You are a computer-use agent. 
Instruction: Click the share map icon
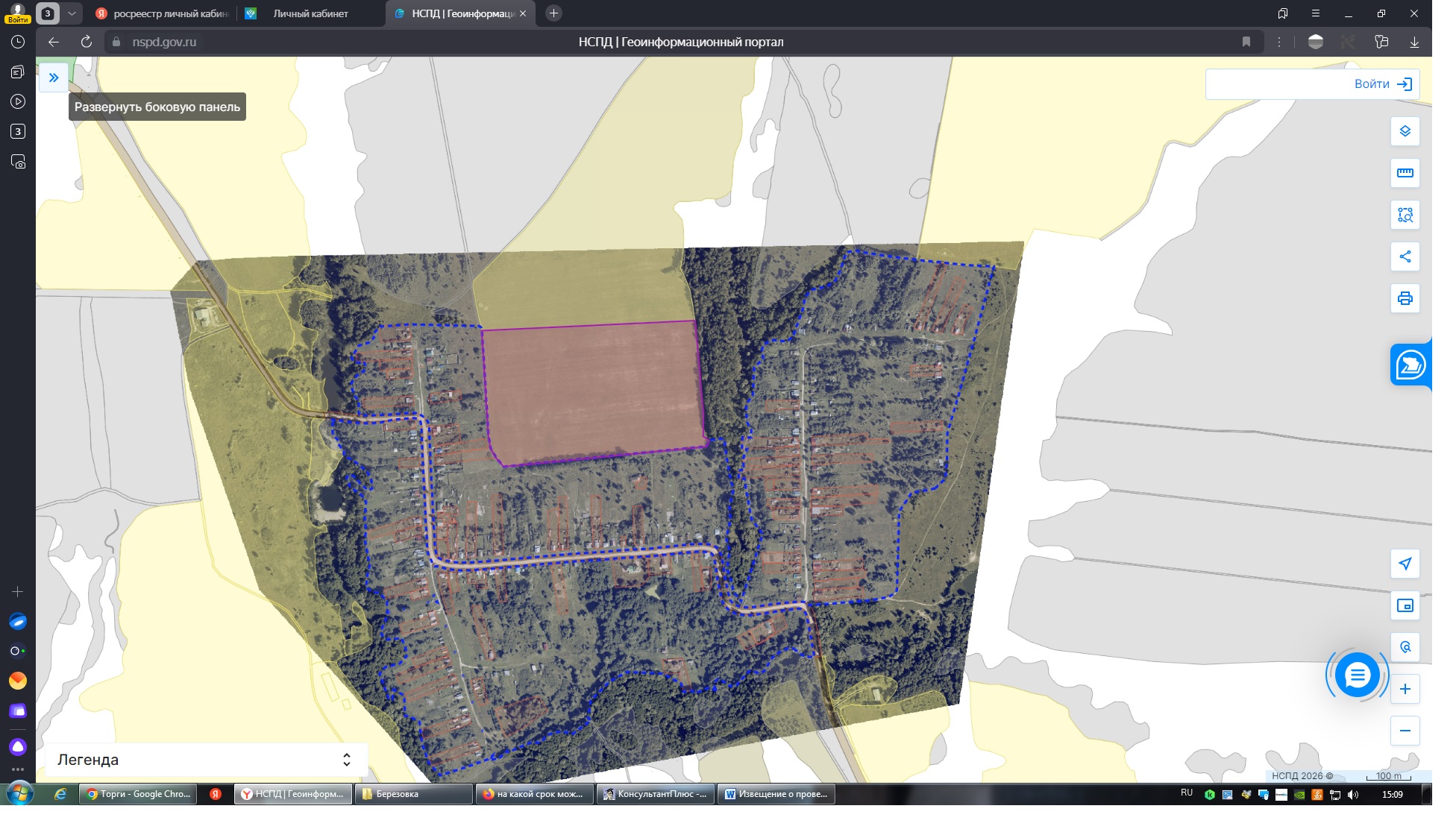(x=1405, y=256)
